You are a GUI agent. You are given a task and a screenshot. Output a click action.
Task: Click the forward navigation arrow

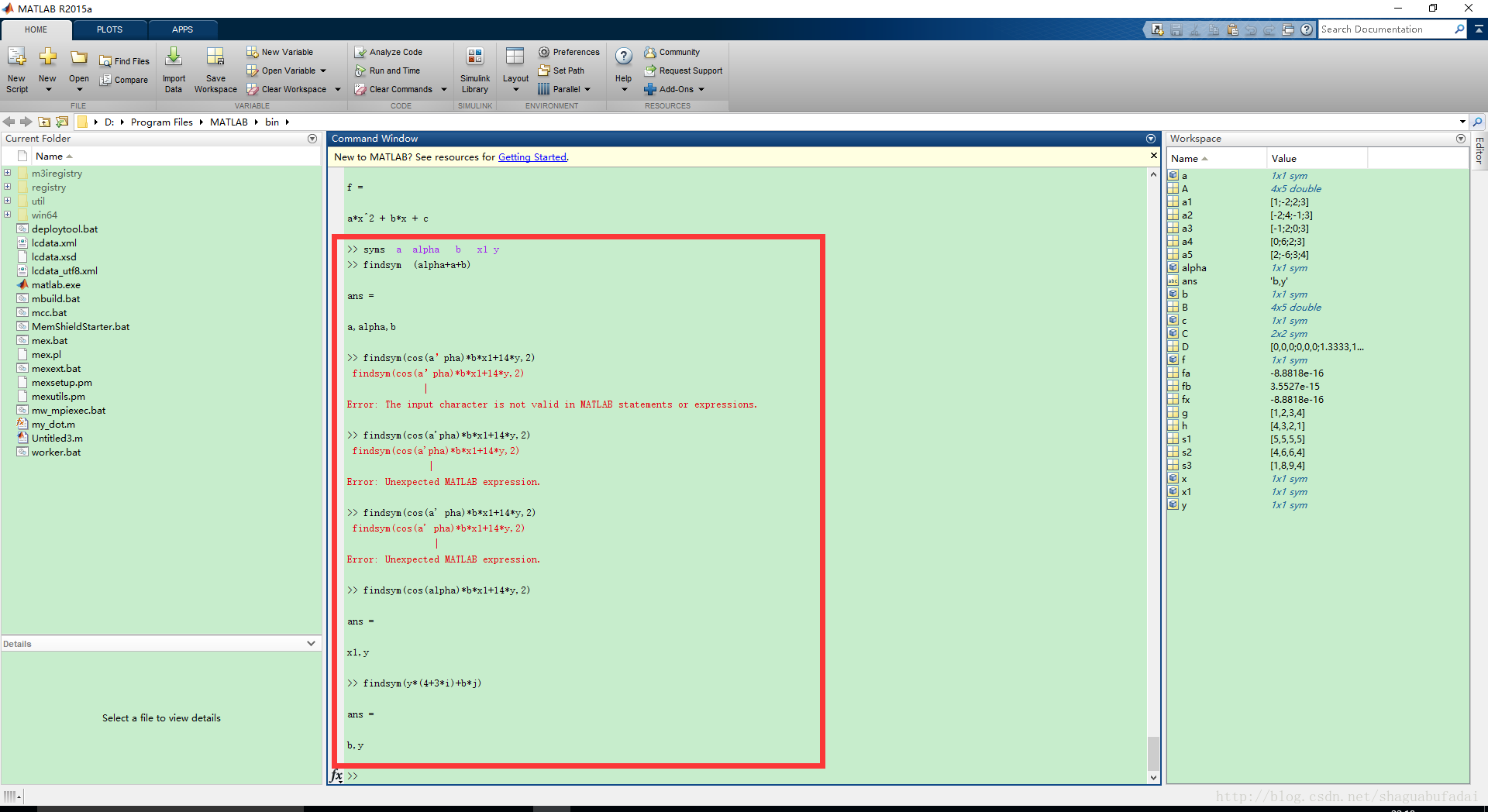point(26,122)
